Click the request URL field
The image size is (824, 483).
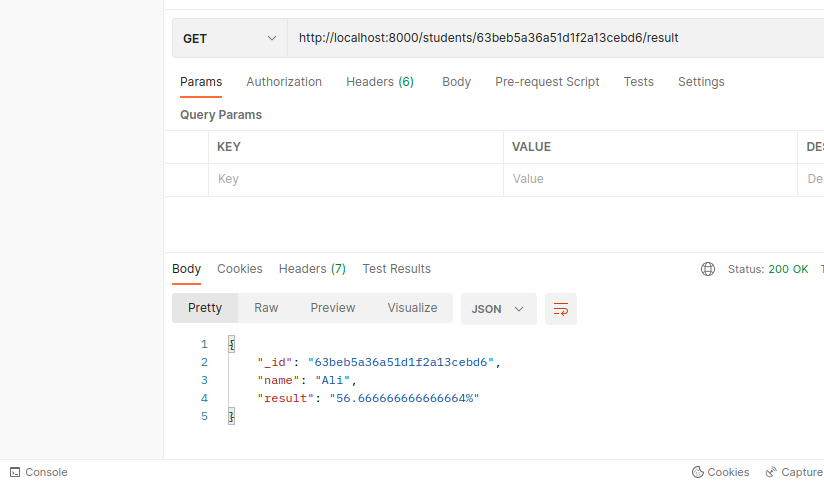coord(550,38)
